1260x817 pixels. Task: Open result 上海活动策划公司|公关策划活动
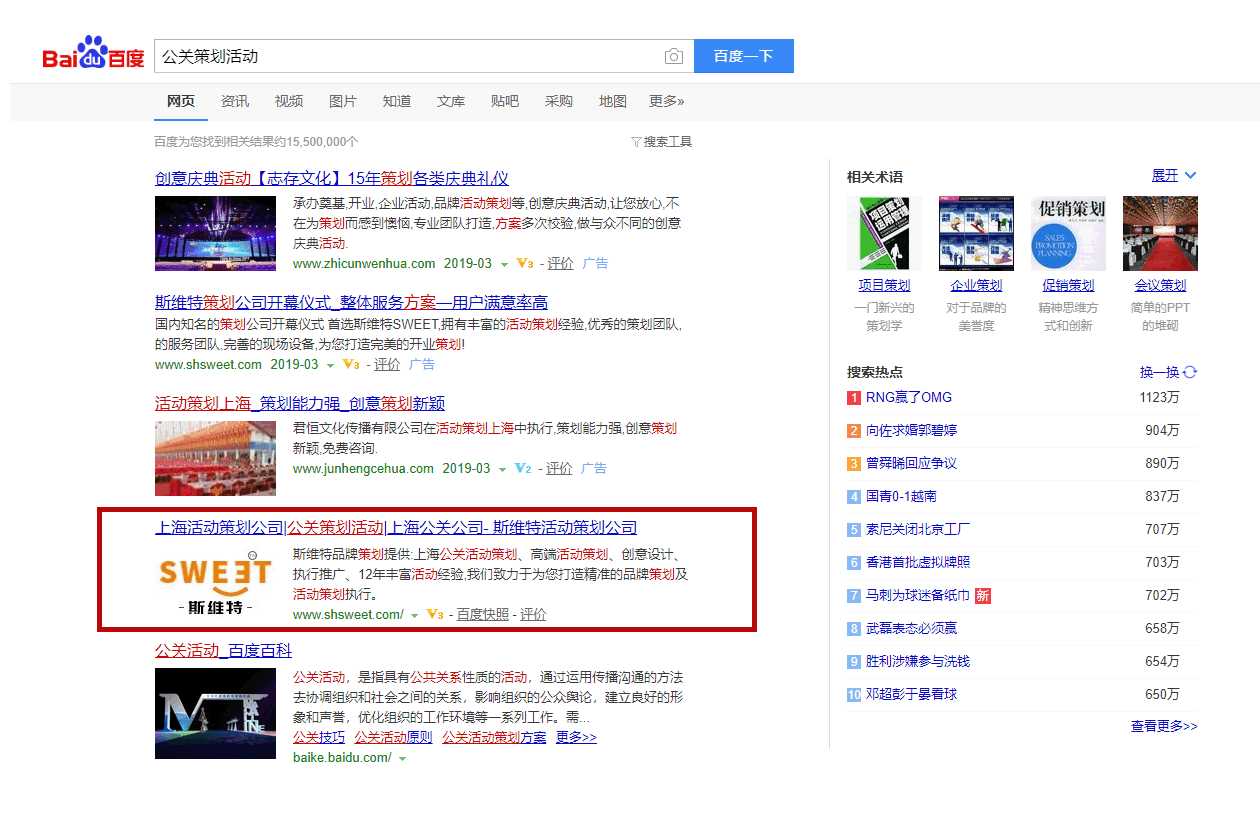[x=396, y=528]
